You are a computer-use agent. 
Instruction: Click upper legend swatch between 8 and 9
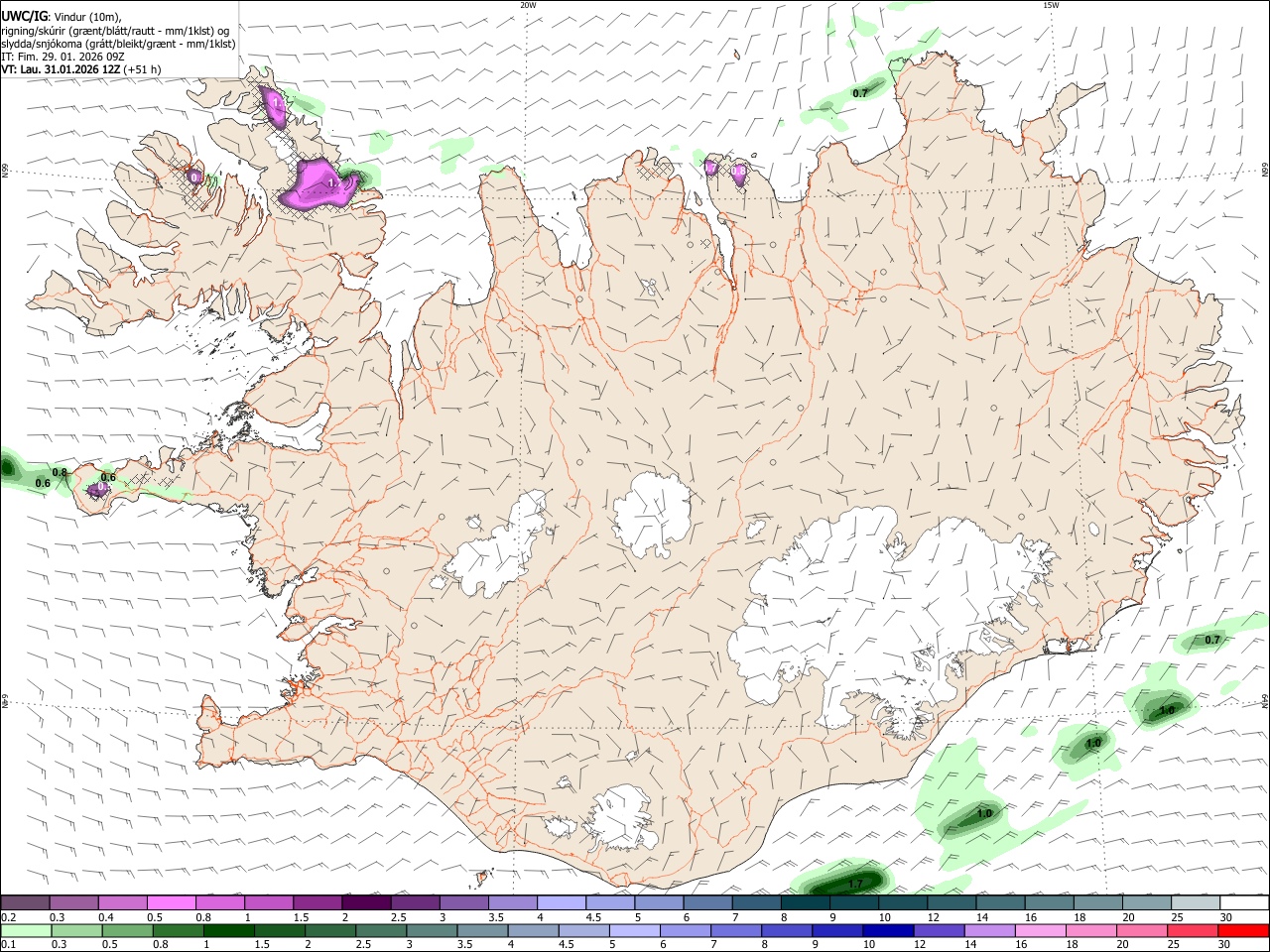tap(805, 902)
